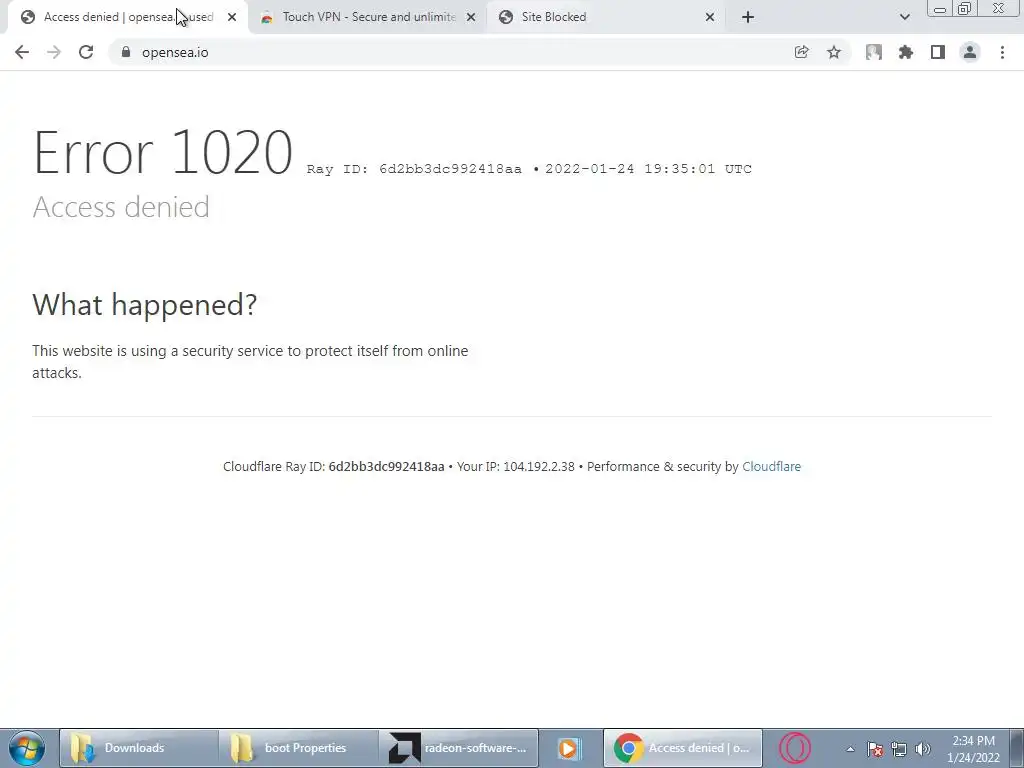The height and width of the screenshot is (768, 1024).
Task: Click the forward navigation arrow
Action: pos(54,52)
